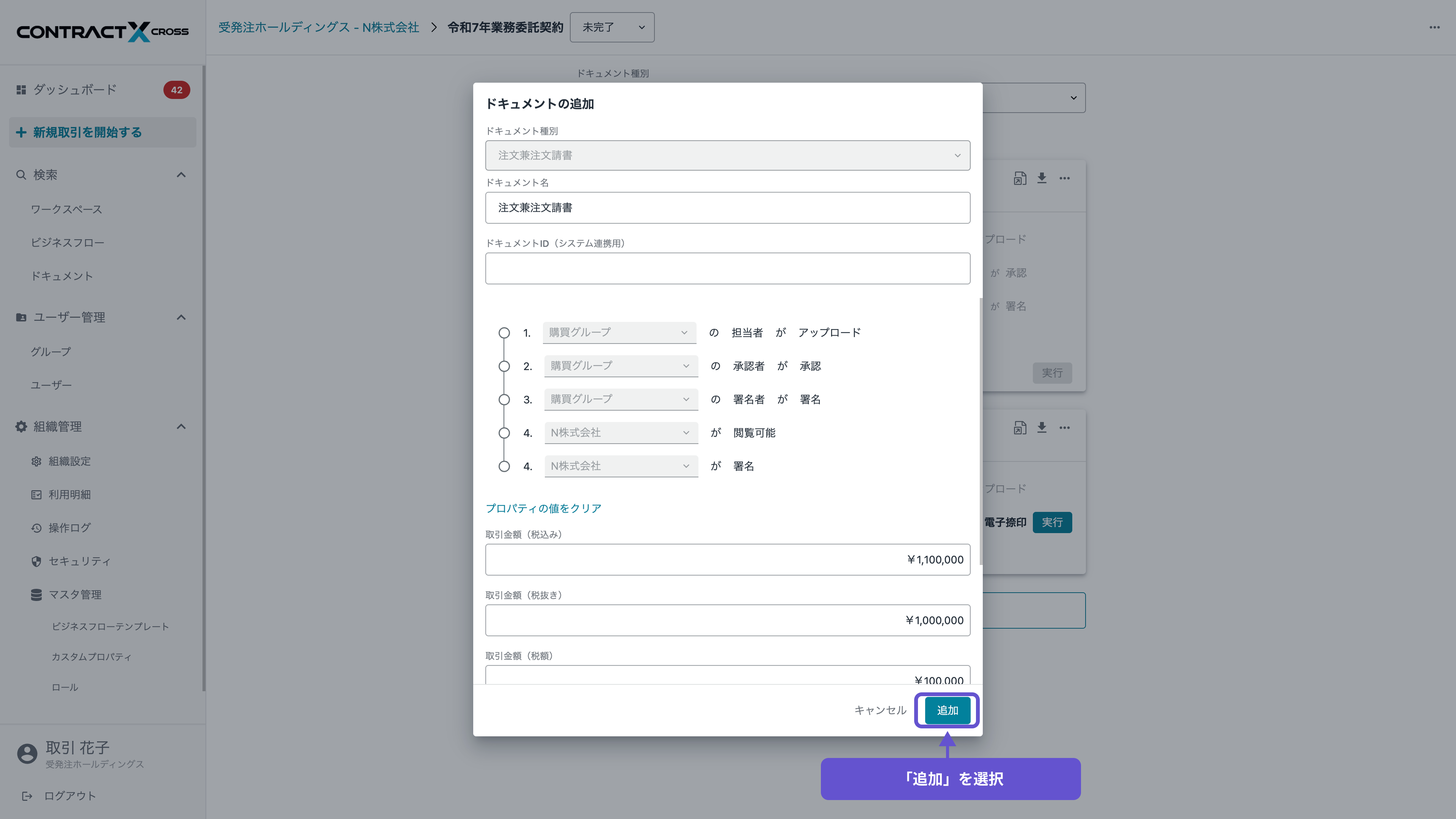Open ビジネスフローテンプレート menu item

(110, 626)
